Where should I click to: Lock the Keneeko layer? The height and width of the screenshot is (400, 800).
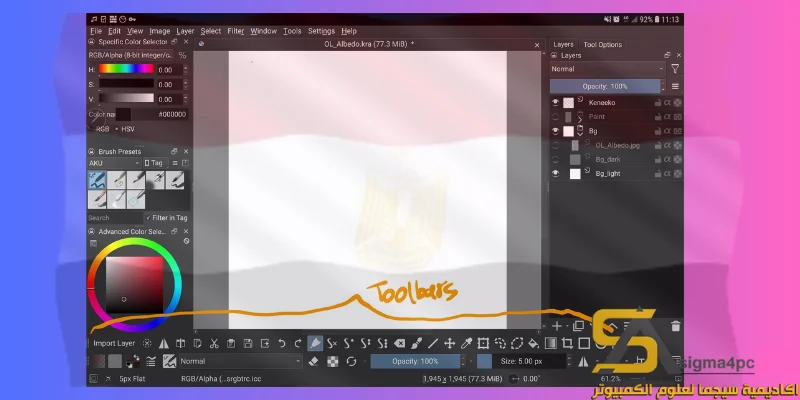(658, 103)
